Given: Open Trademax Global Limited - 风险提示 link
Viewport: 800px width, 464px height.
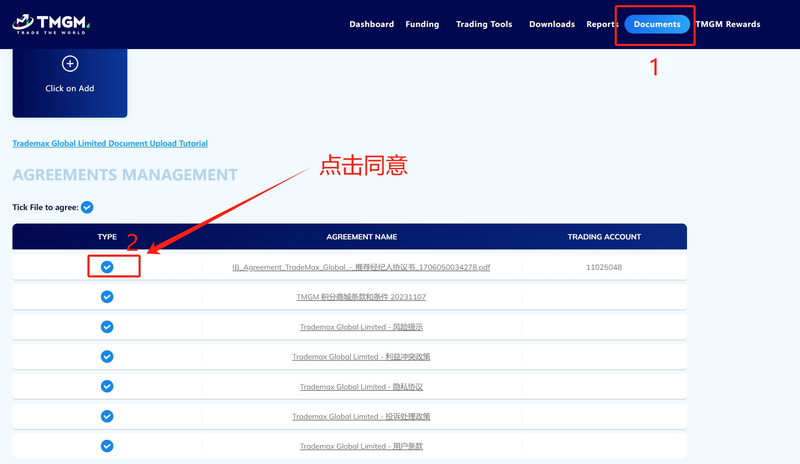Looking at the screenshot, I should tap(361, 327).
